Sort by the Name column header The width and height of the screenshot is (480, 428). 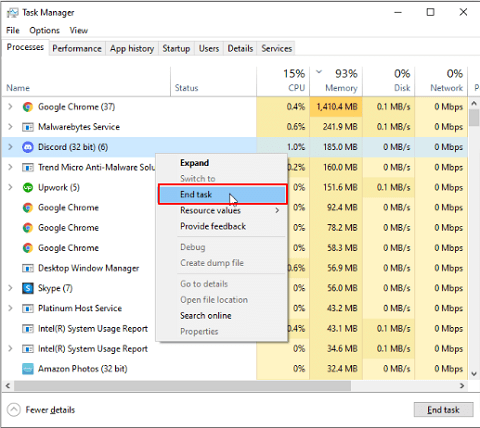[x=87, y=82]
